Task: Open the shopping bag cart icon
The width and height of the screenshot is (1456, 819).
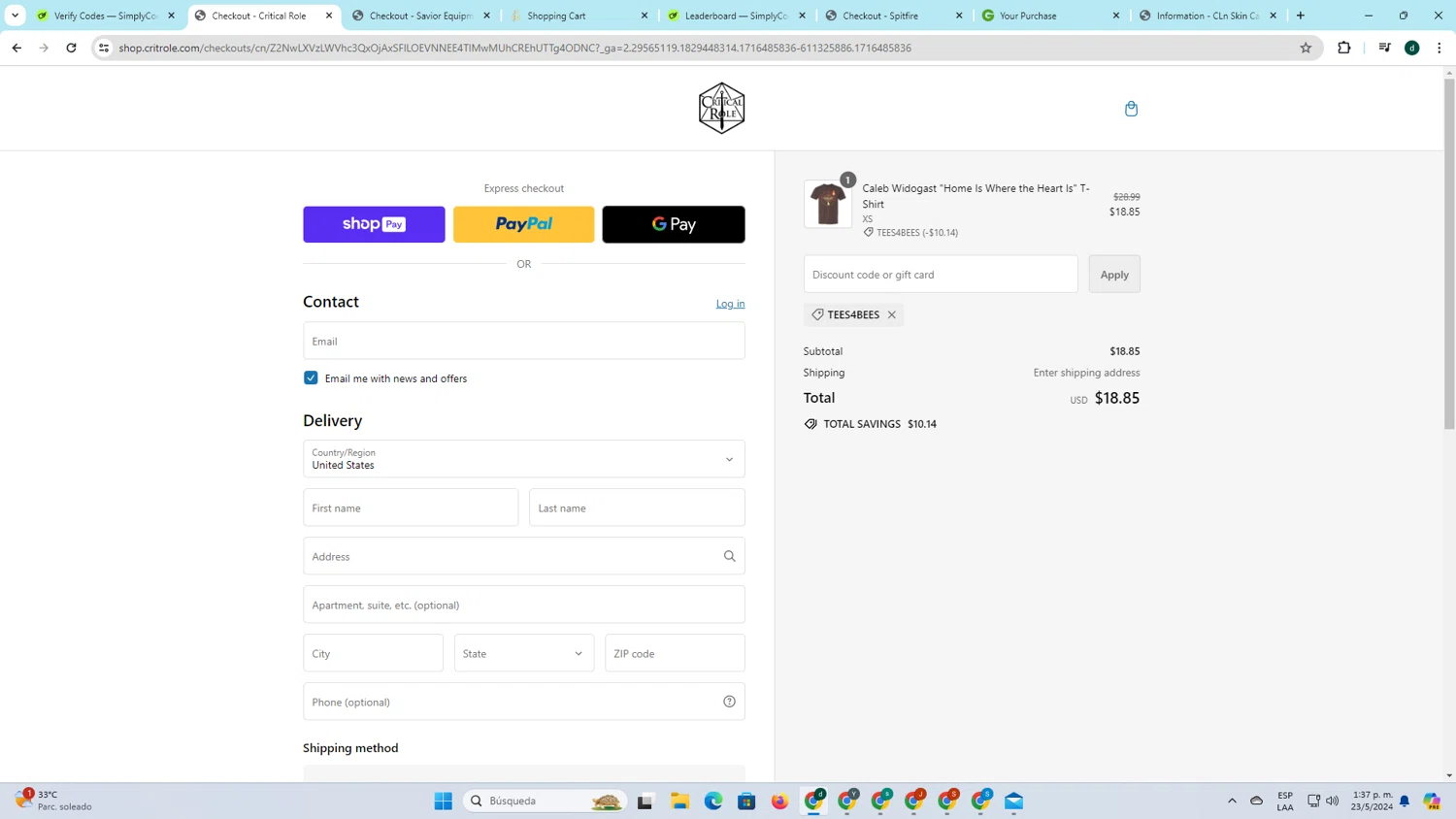Action: coord(1131,109)
